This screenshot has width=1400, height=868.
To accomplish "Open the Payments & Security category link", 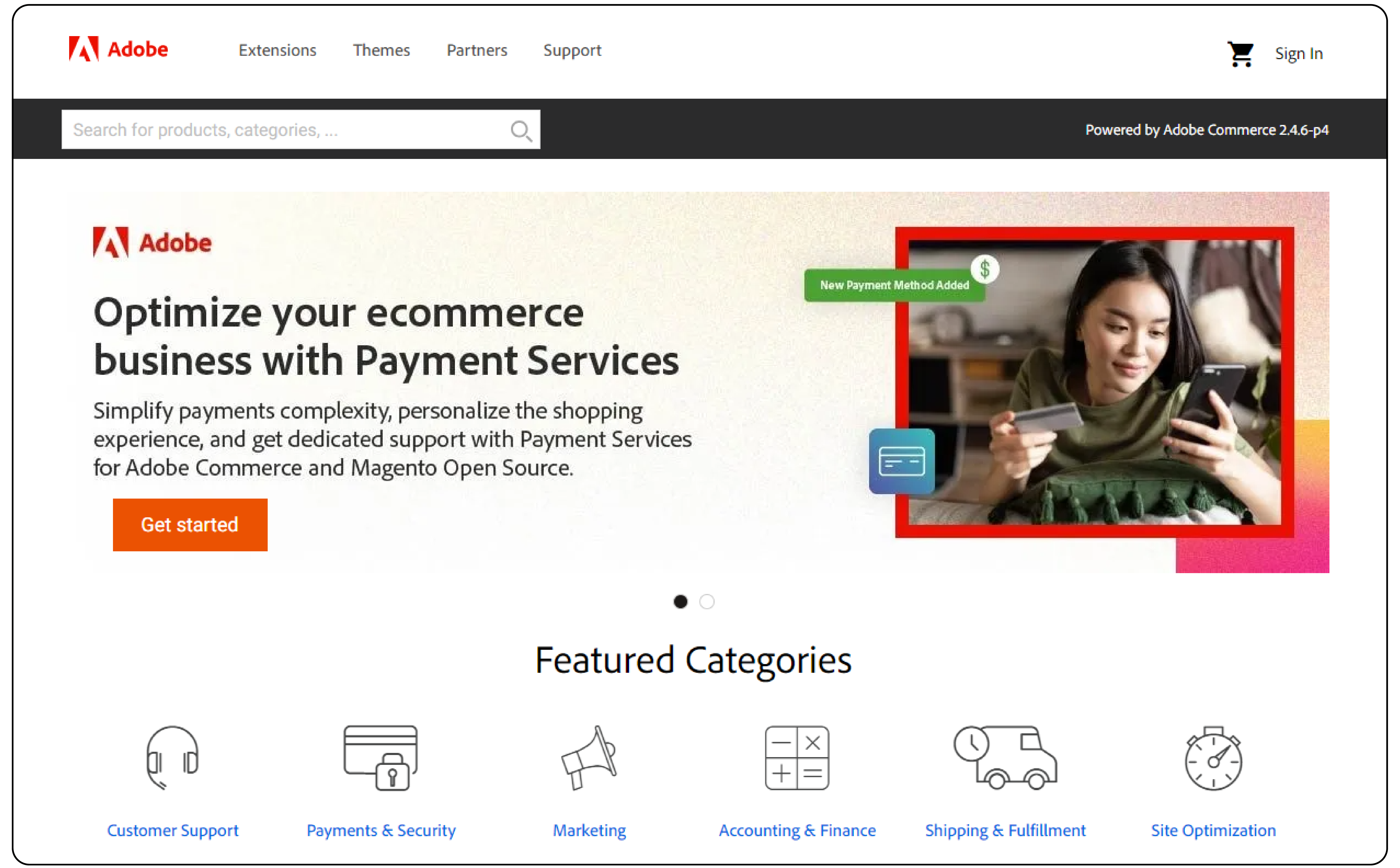I will point(381,831).
